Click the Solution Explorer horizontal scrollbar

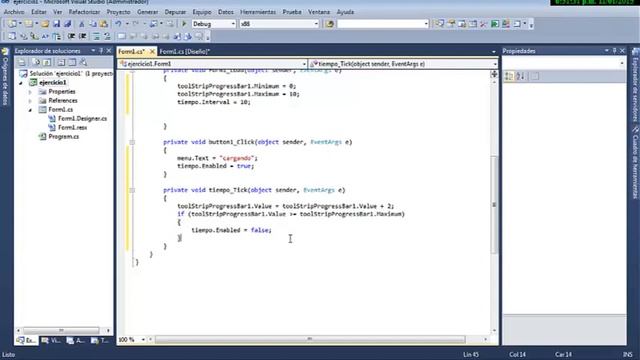tap(61, 330)
